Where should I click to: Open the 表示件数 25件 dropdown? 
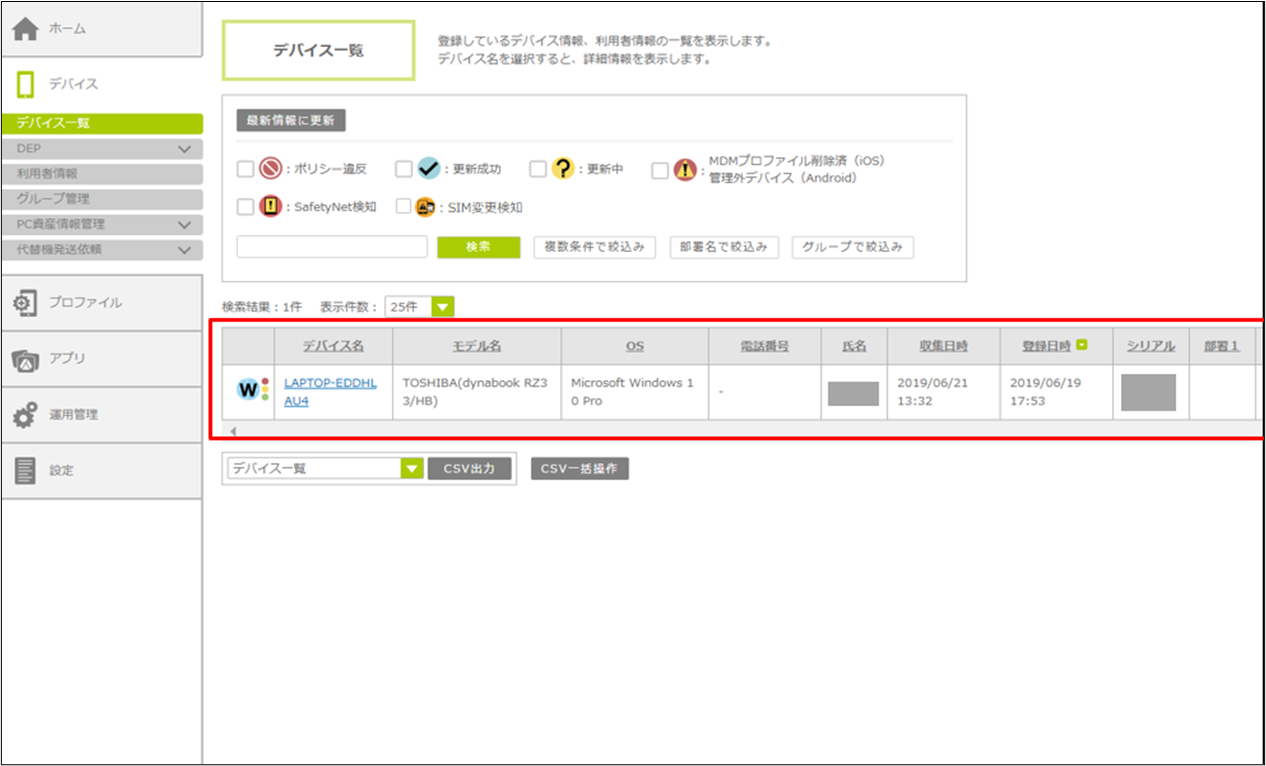[x=443, y=307]
